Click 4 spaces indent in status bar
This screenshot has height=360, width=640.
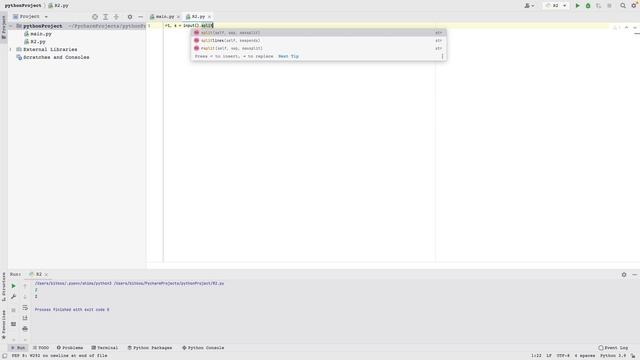584,356
